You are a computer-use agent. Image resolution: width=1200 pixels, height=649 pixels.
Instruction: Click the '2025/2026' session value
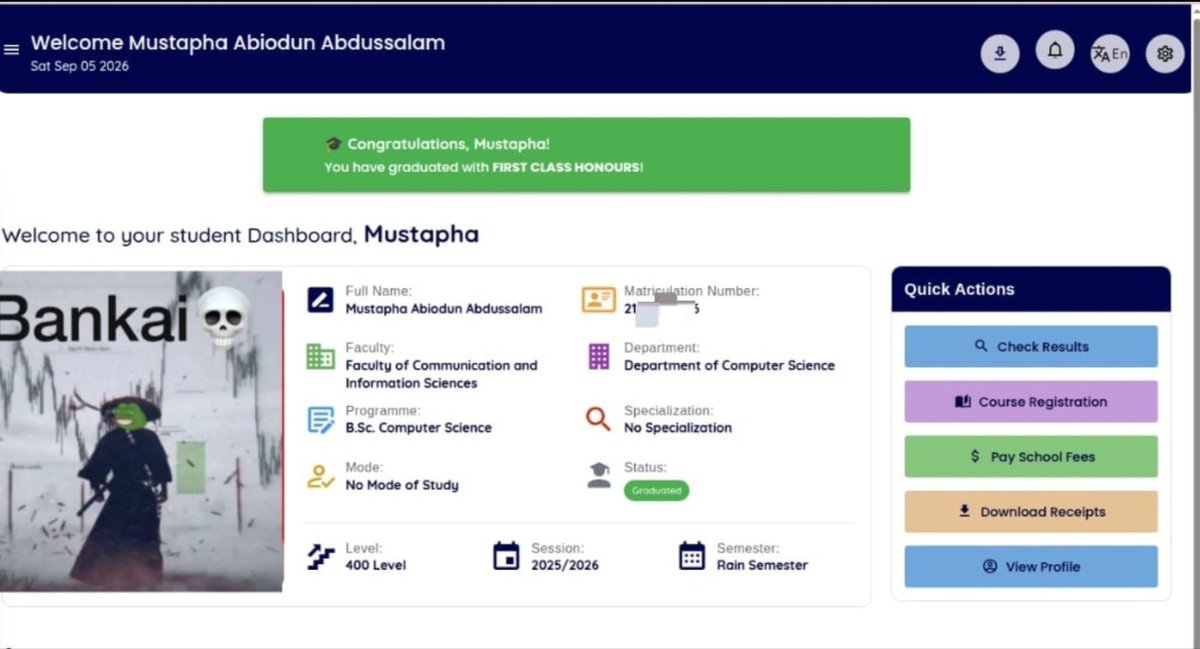(564, 565)
